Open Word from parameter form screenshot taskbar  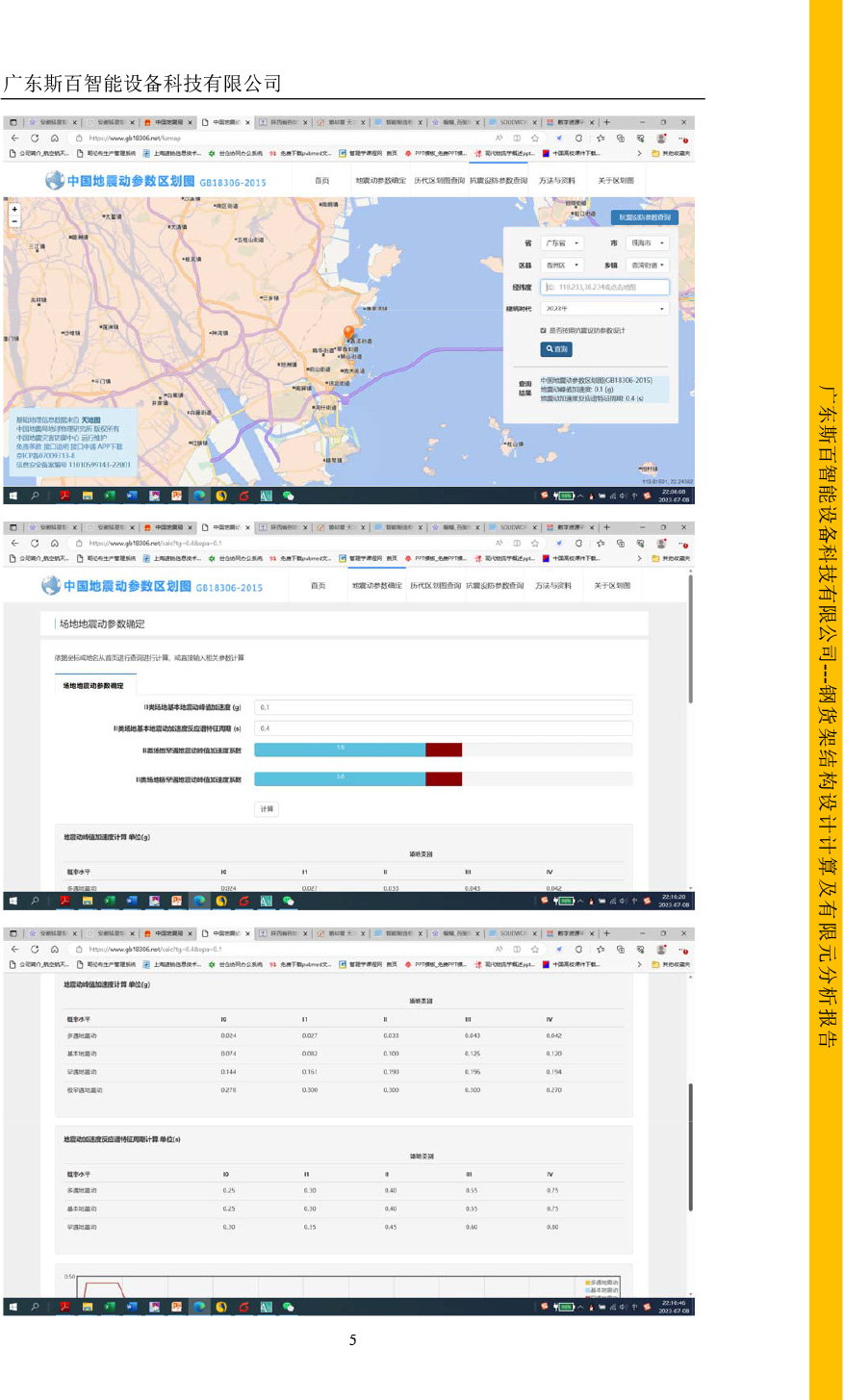point(132,901)
